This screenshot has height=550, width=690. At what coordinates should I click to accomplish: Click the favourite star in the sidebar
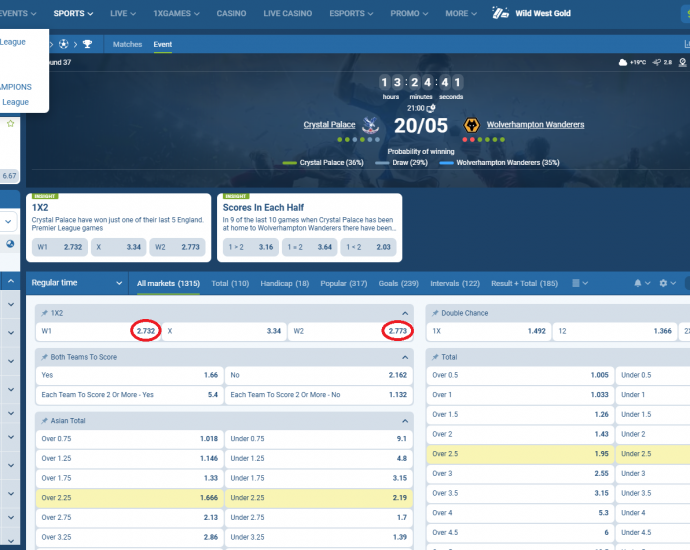point(11,124)
